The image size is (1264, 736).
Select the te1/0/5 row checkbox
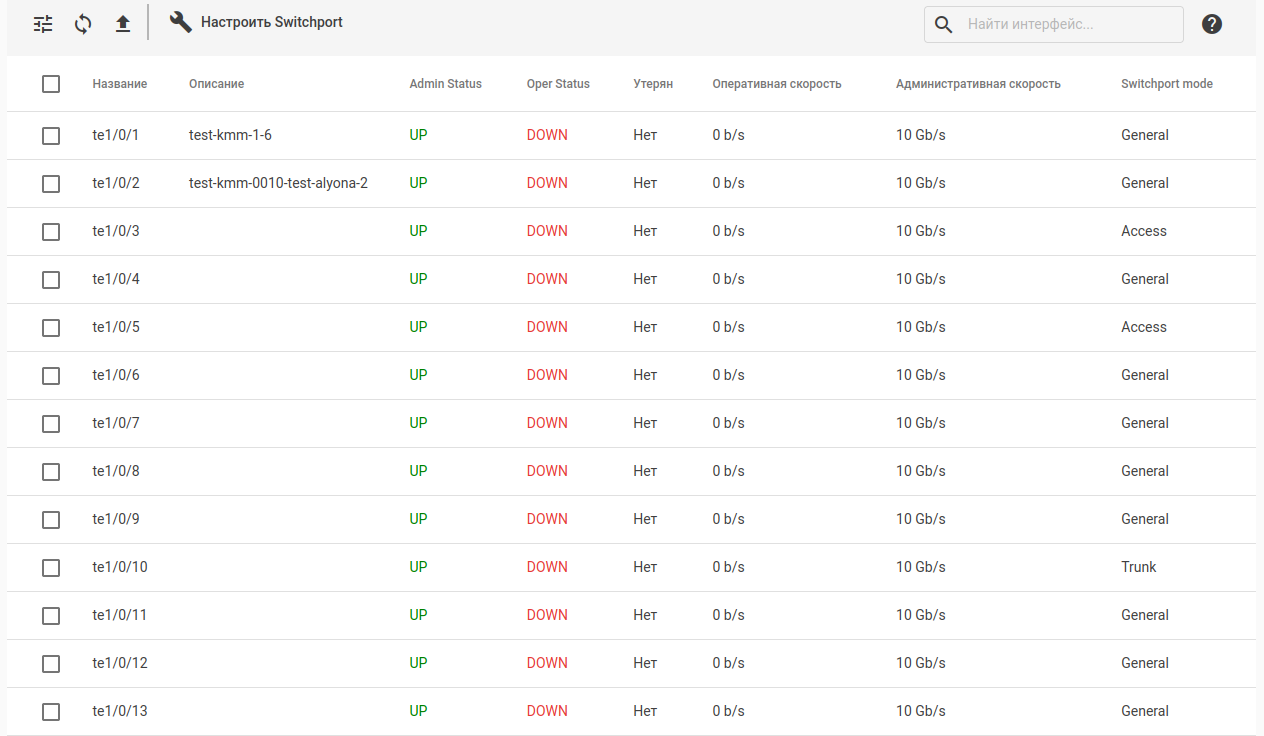click(51, 328)
